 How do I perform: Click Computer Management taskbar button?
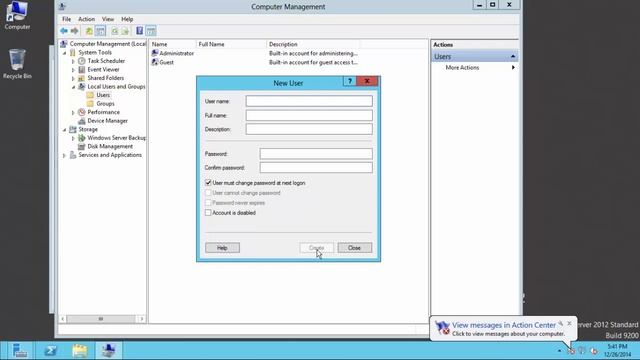(109, 351)
